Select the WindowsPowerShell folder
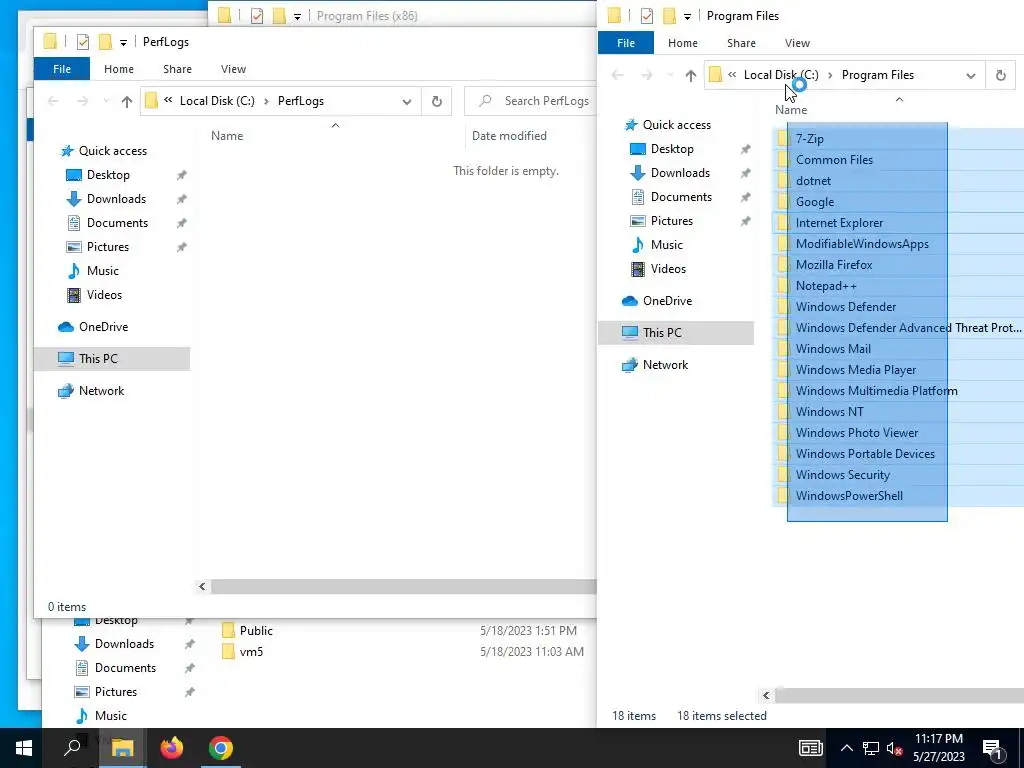The height and width of the screenshot is (768, 1024). 849,496
